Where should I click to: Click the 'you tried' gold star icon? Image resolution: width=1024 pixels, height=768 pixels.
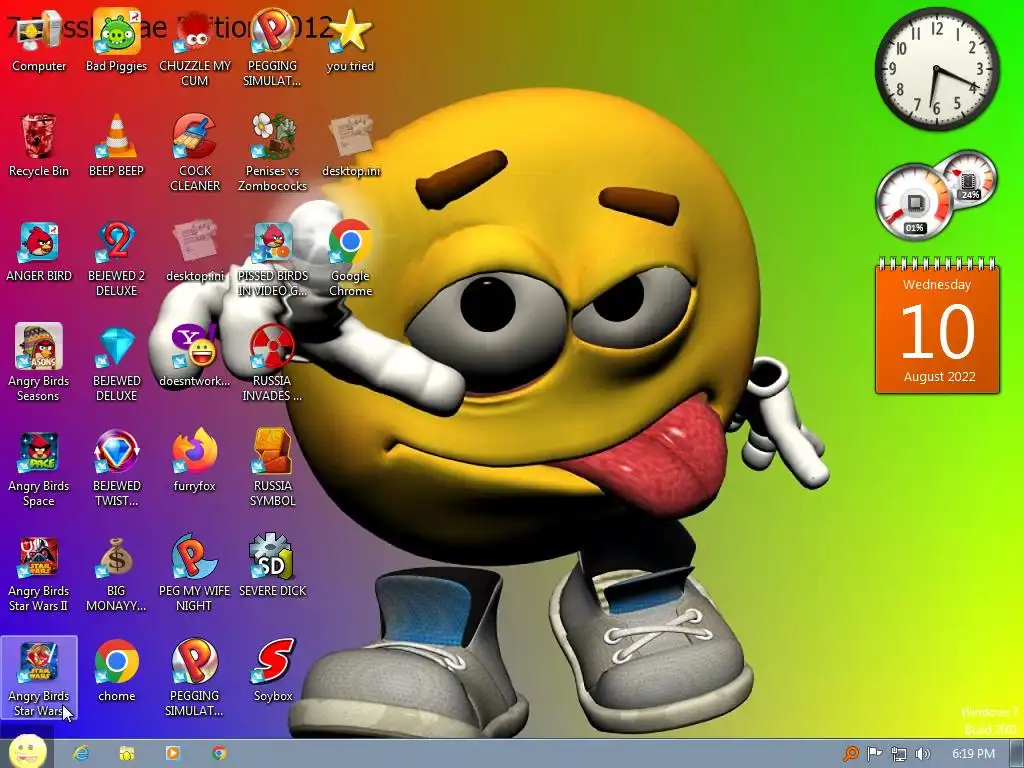point(350,41)
